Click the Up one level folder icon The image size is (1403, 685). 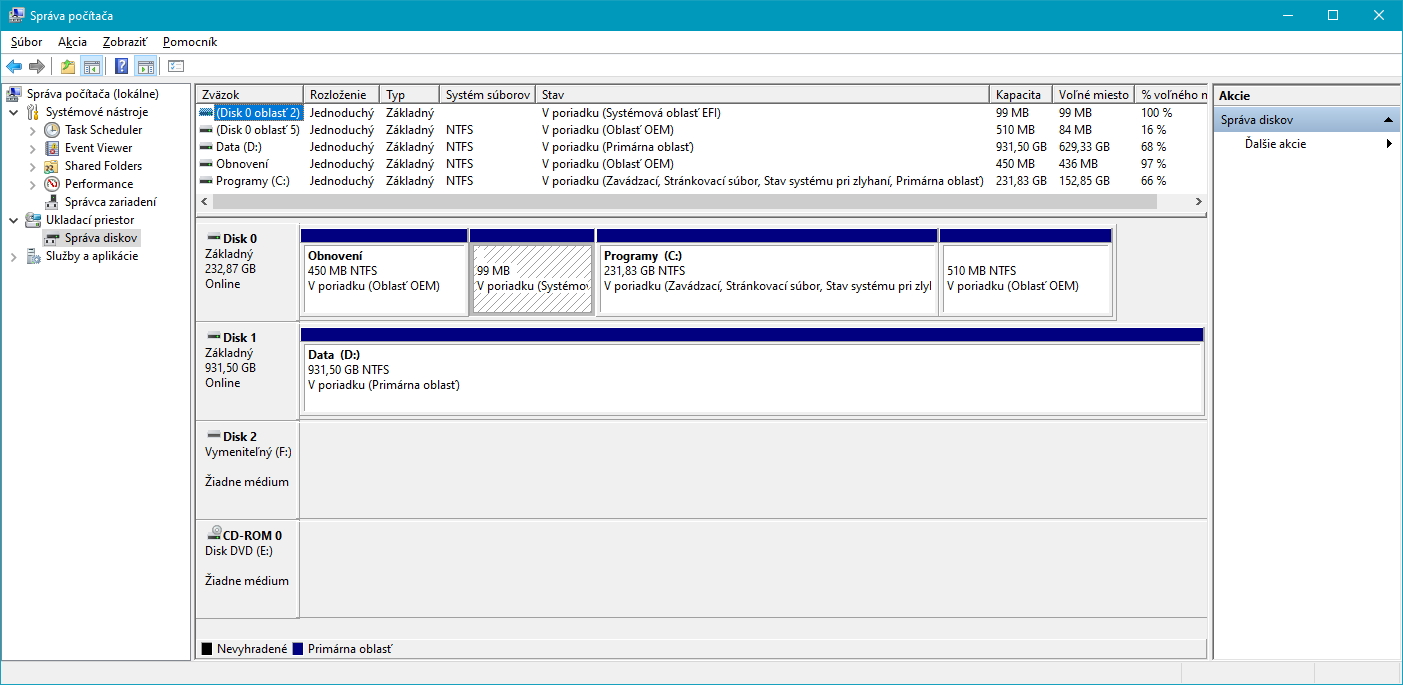(x=67, y=67)
